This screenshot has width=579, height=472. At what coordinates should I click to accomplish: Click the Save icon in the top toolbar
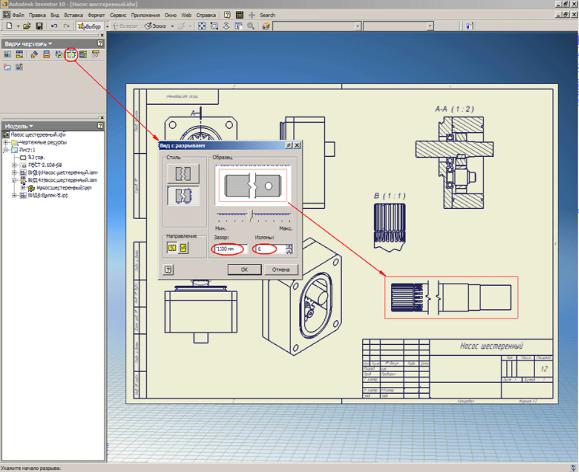[39, 26]
